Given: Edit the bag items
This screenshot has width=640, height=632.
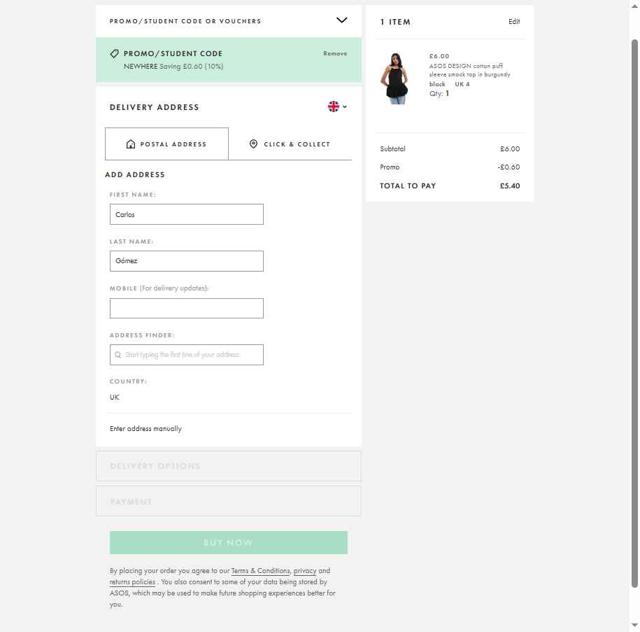Looking at the screenshot, I should coord(514,21).
